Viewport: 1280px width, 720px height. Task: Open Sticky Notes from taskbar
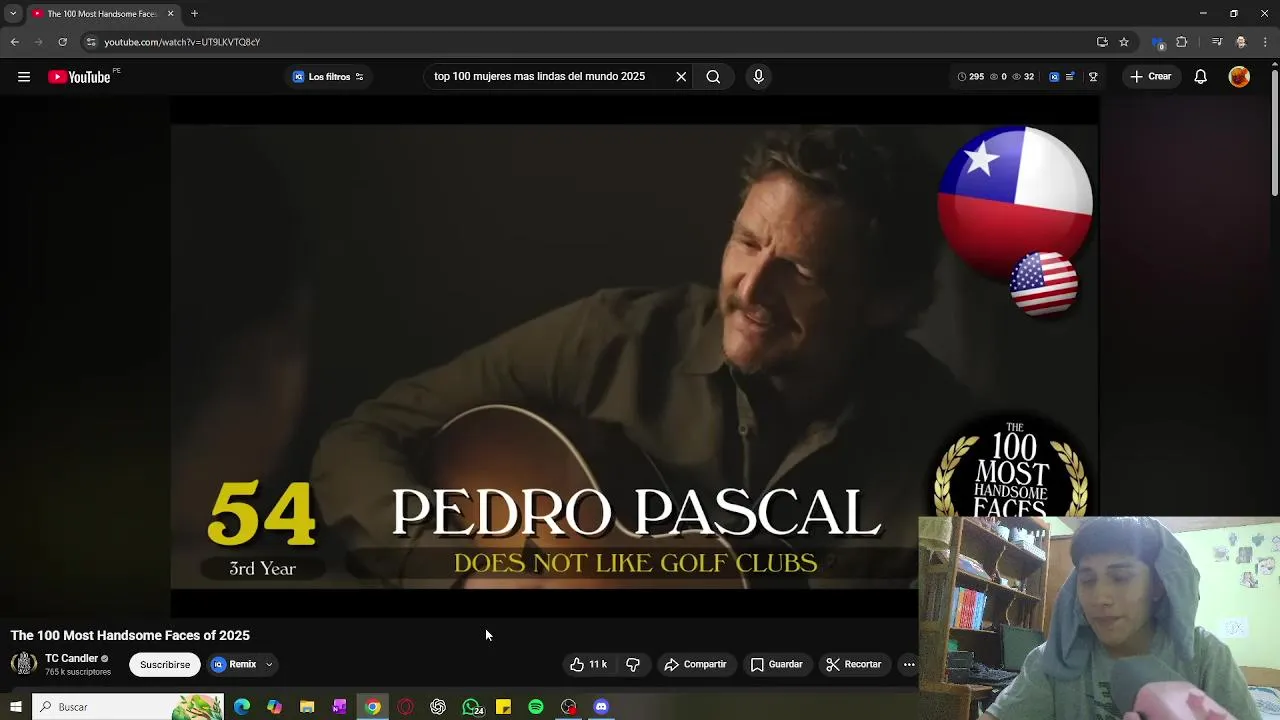503,707
